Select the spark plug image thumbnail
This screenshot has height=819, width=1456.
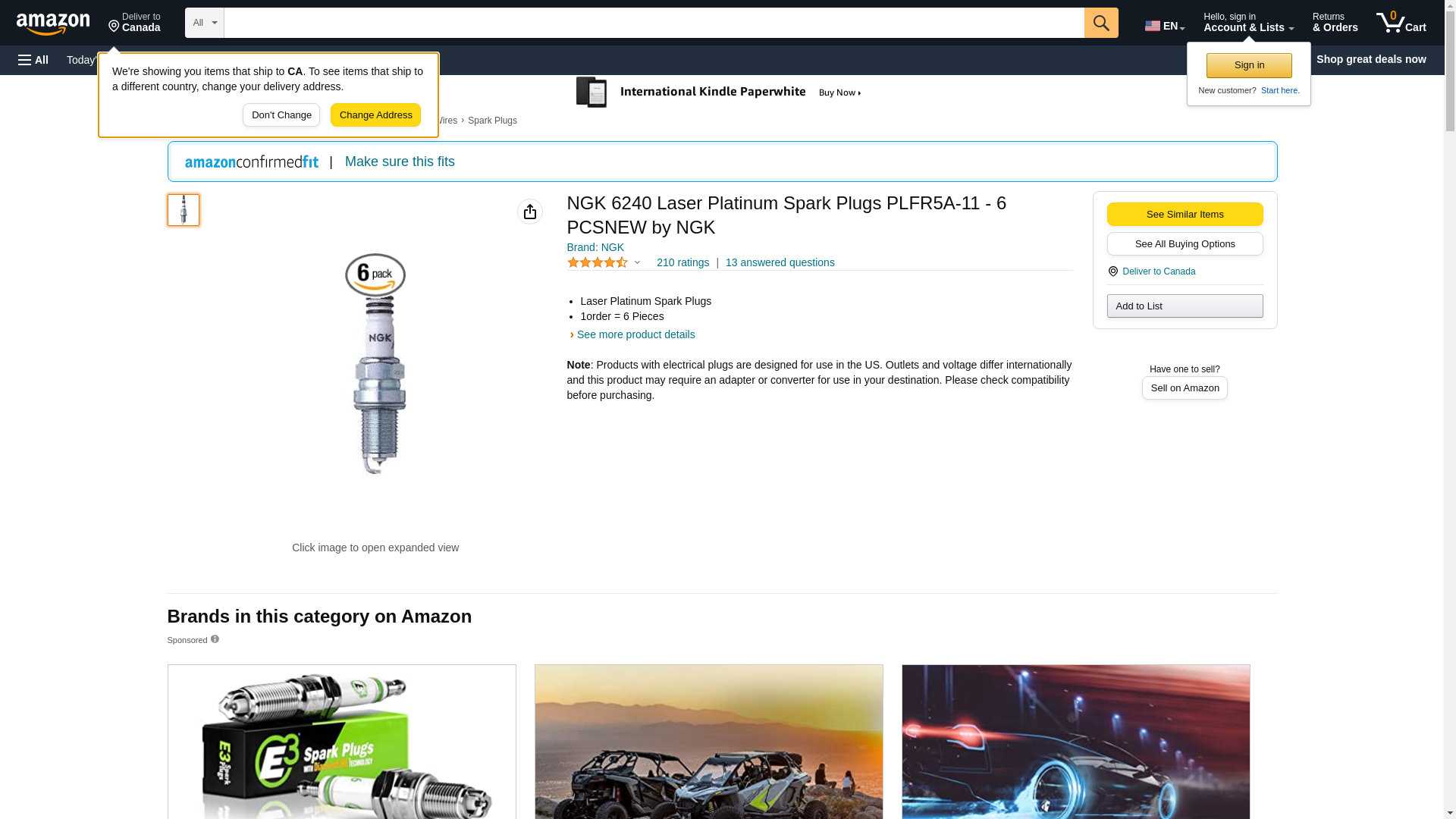pyautogui.click(x=184, y=210)
